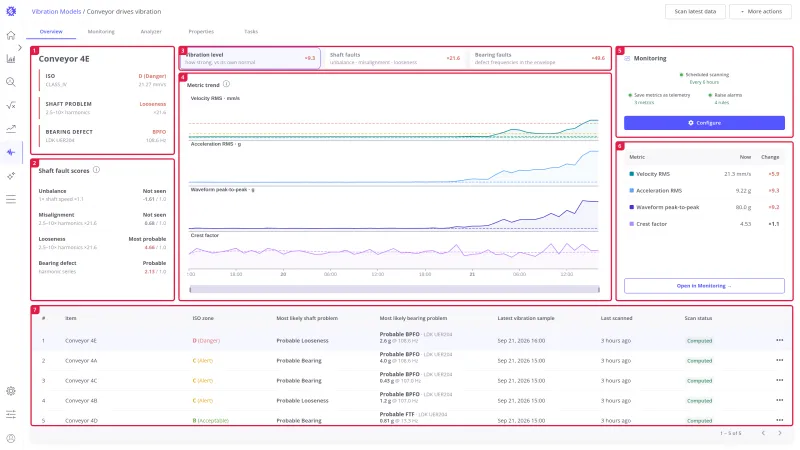This screenshot has height=450, width=800.
Task: Open the Home icon in the sidebar
Action: (11, 35)
